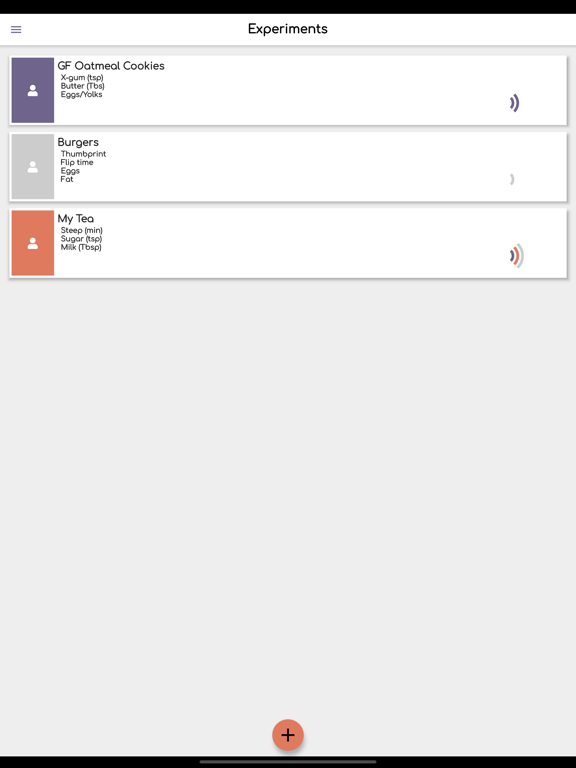Select the Steep (min) factor
This screenshot has width=576, height=768.
pyautogui.click(x=81, y=230)
